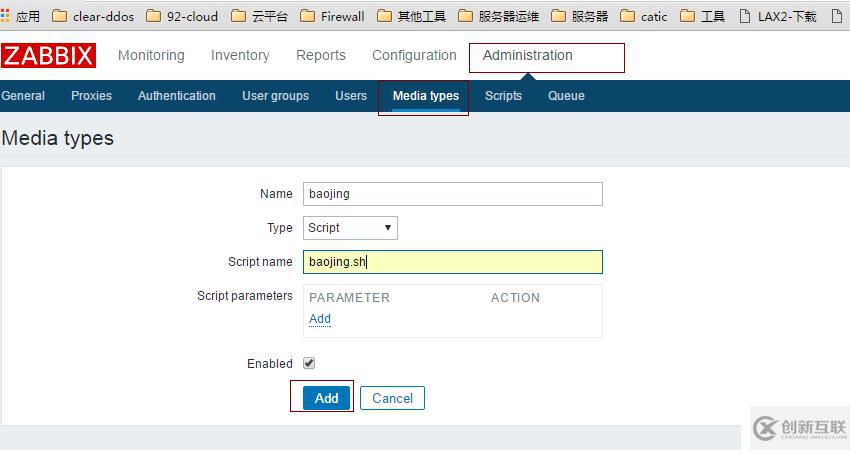The height and width of the screenshot is (450, 850).
Task: Open the 其他工具 bookmark folder
Action: point(411,17)
